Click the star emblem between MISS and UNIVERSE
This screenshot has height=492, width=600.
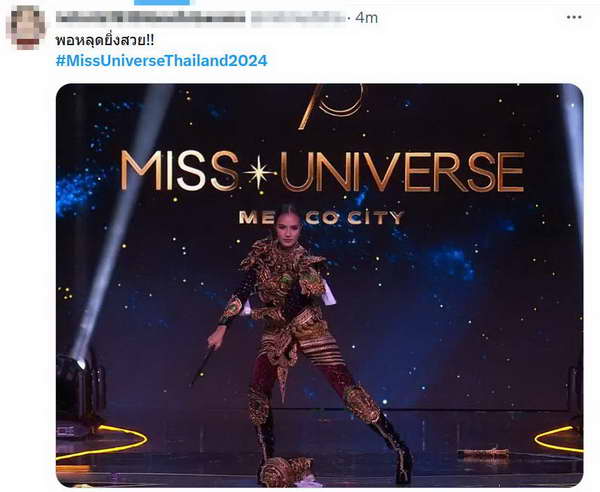tap(259, 173)
